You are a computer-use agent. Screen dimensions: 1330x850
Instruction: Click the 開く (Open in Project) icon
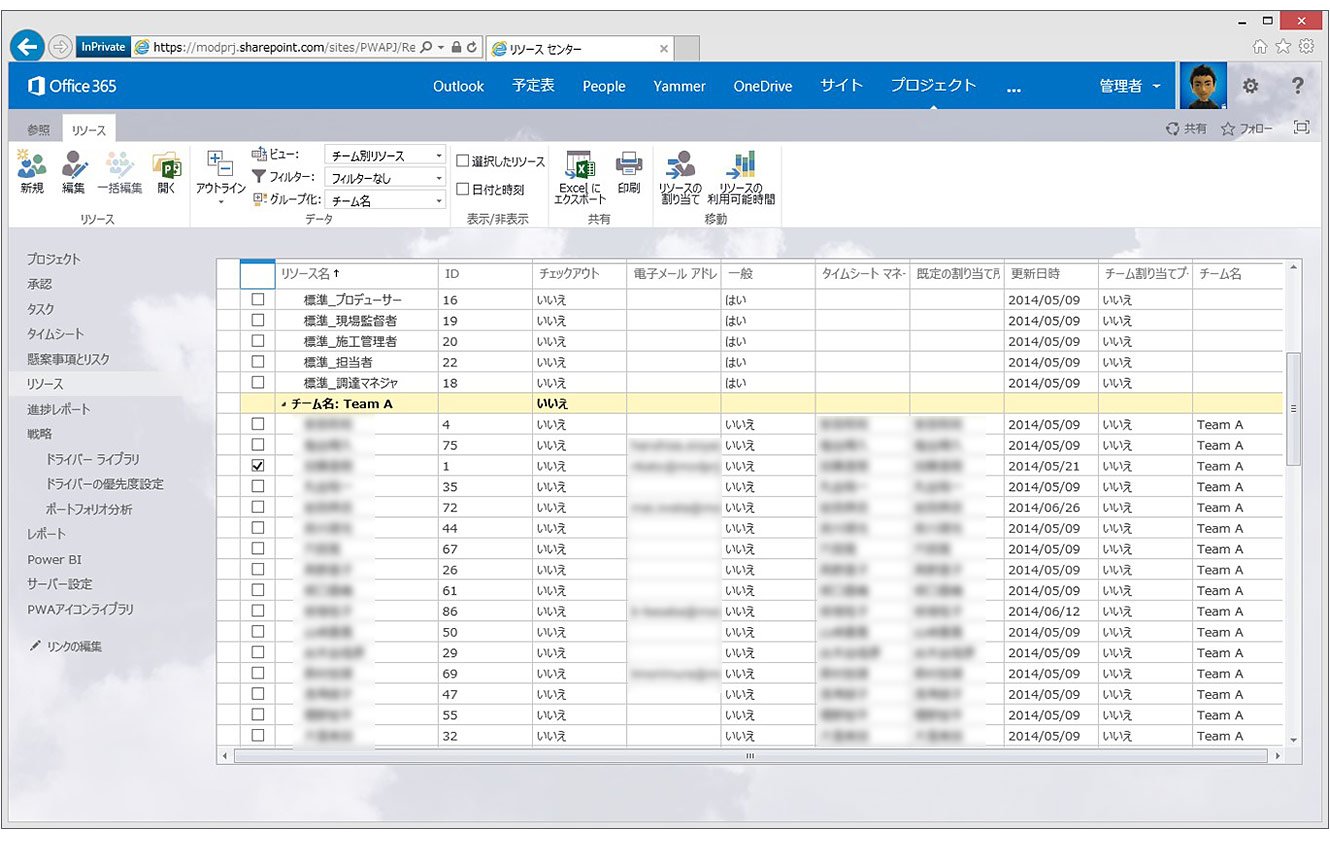(x=166, y=165)
